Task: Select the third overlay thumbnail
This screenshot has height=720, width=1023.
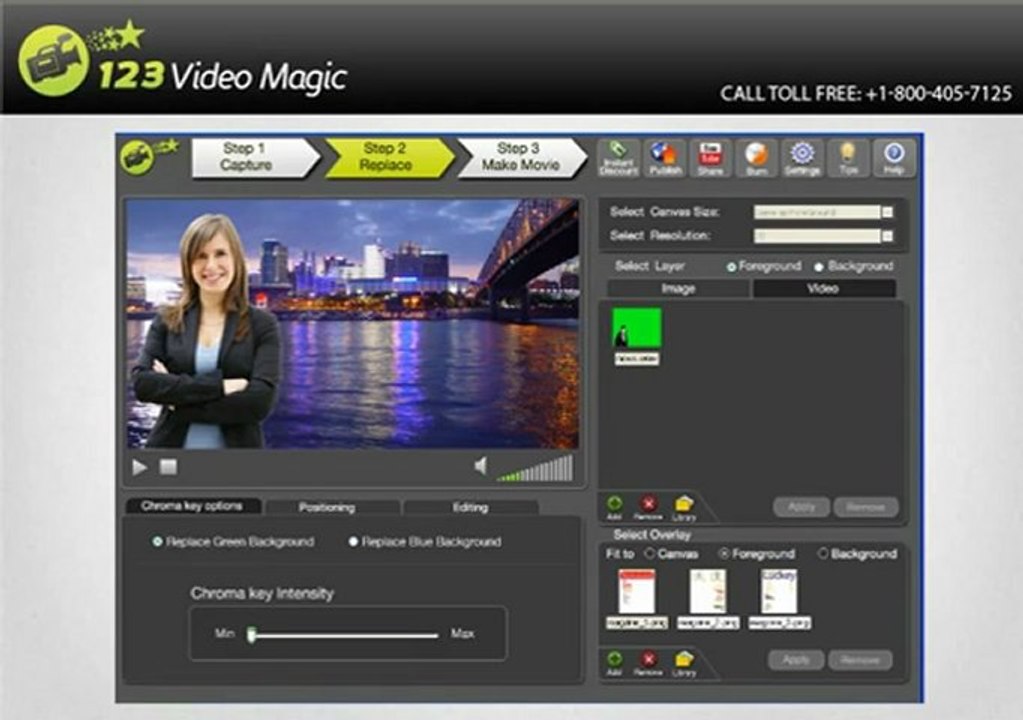Action: 780,591
